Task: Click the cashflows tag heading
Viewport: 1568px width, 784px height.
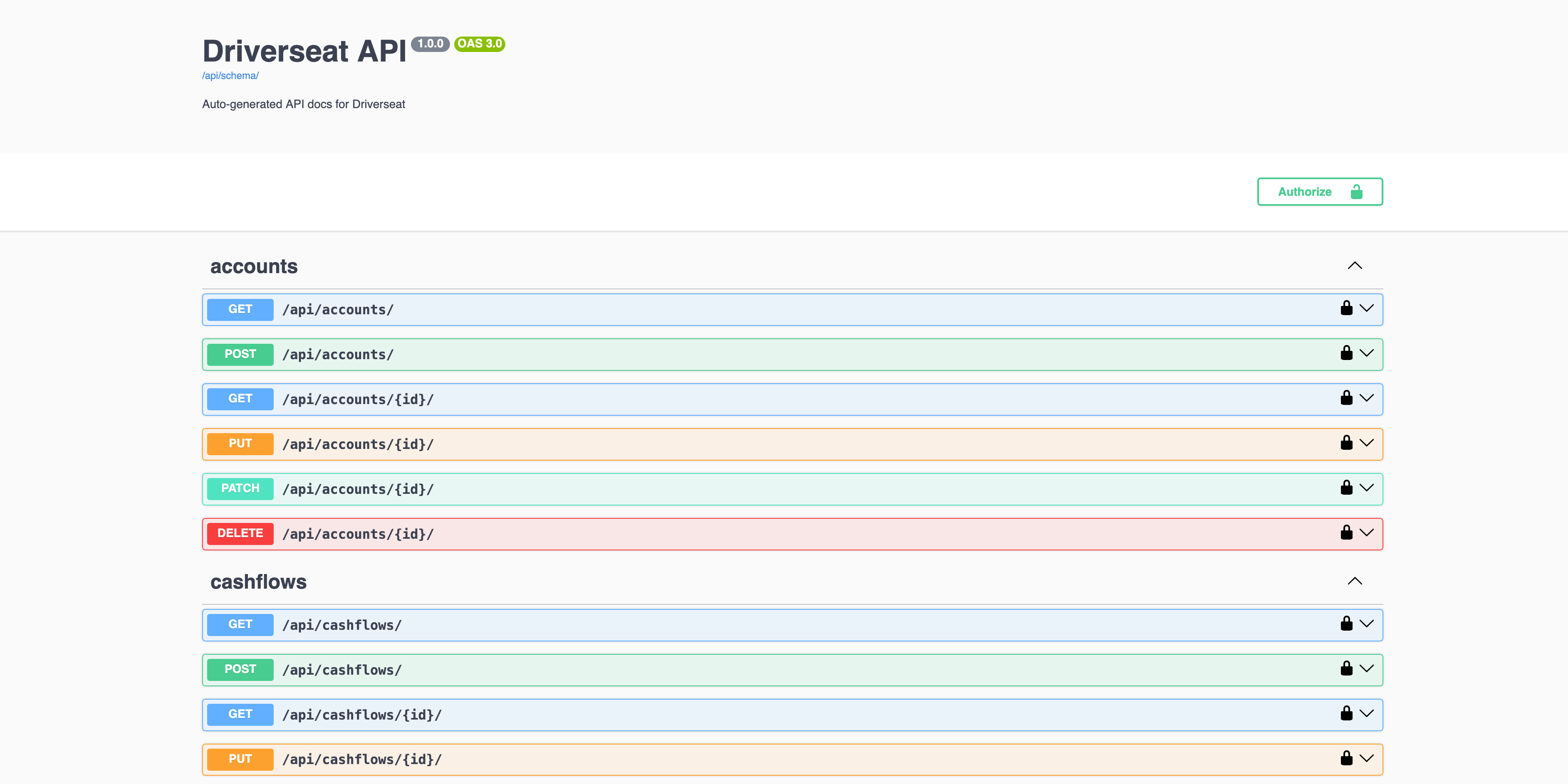Action: point(258,582)
